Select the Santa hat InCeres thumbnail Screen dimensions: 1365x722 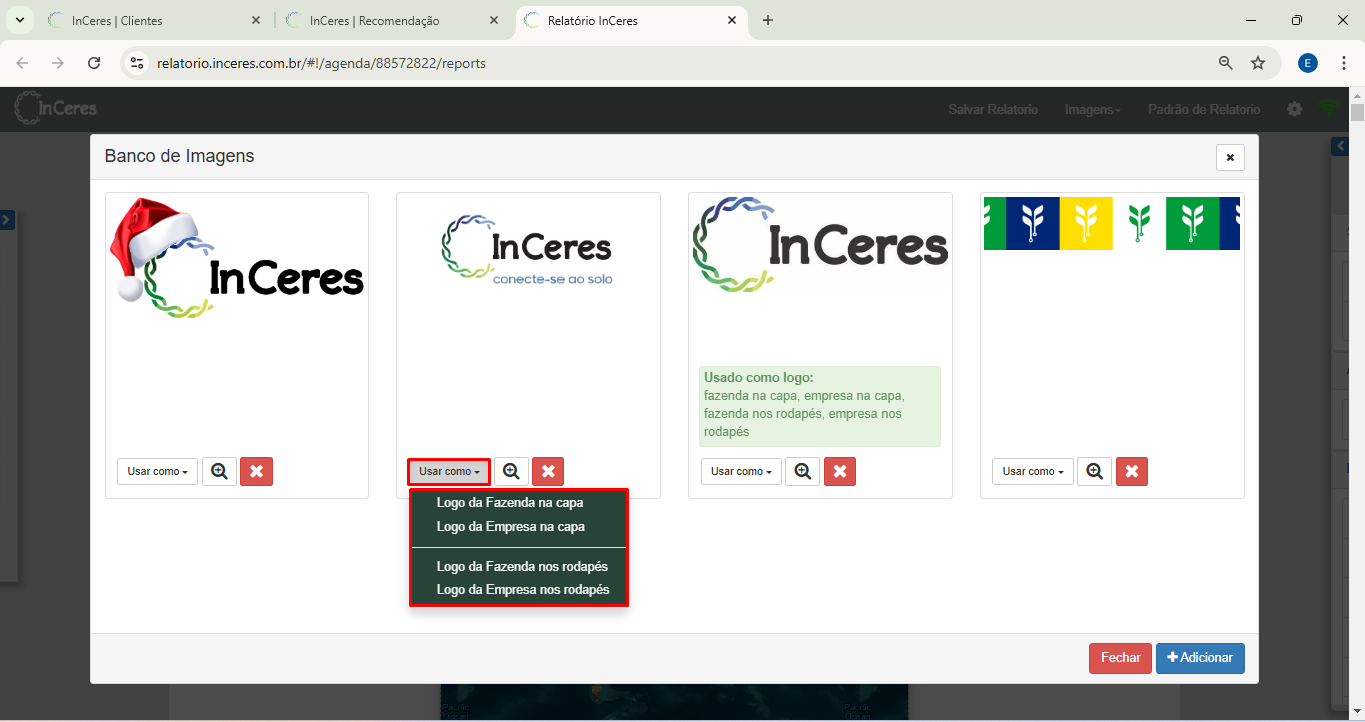(x=236, y=260)
